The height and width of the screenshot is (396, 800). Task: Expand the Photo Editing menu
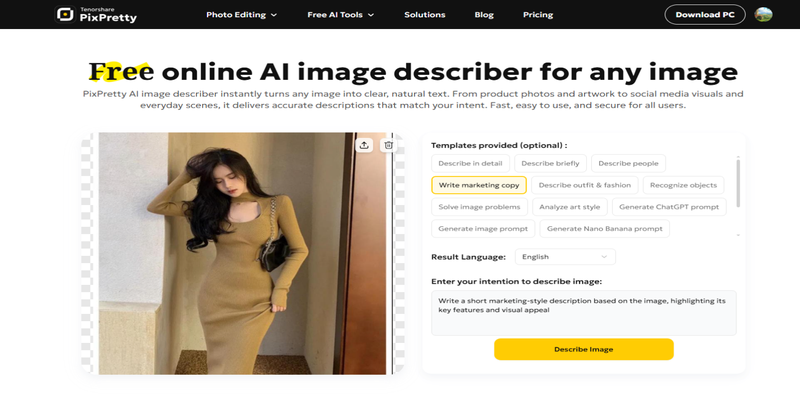tap(241, 15)
